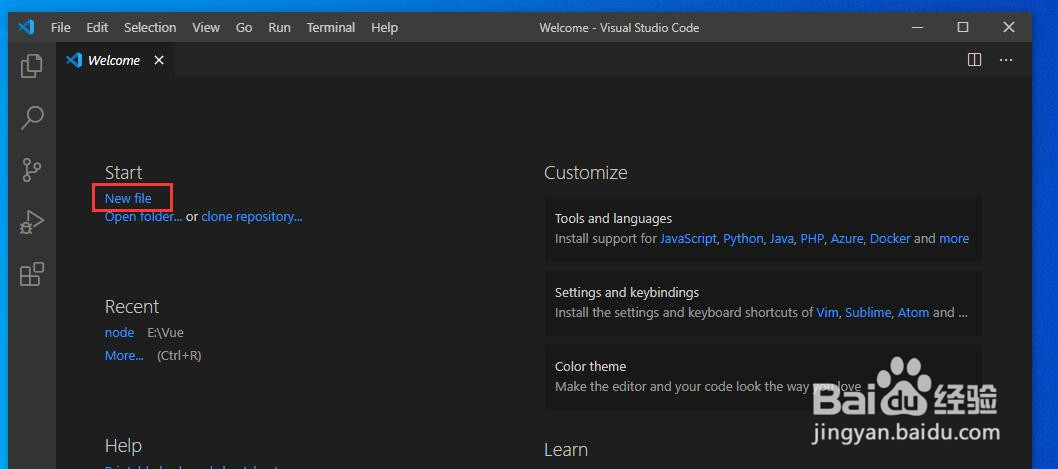Image resolution: width=1058 pixels, height=469 pixels.
Task: Close the Visual Studio Code window
Action: pyautogui.click(x=1009, y=28)
